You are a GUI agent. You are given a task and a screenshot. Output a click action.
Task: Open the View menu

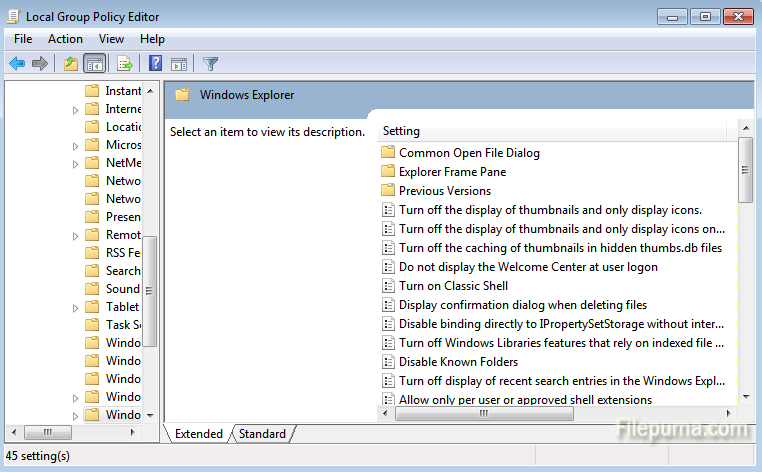(x=111, y=39)
